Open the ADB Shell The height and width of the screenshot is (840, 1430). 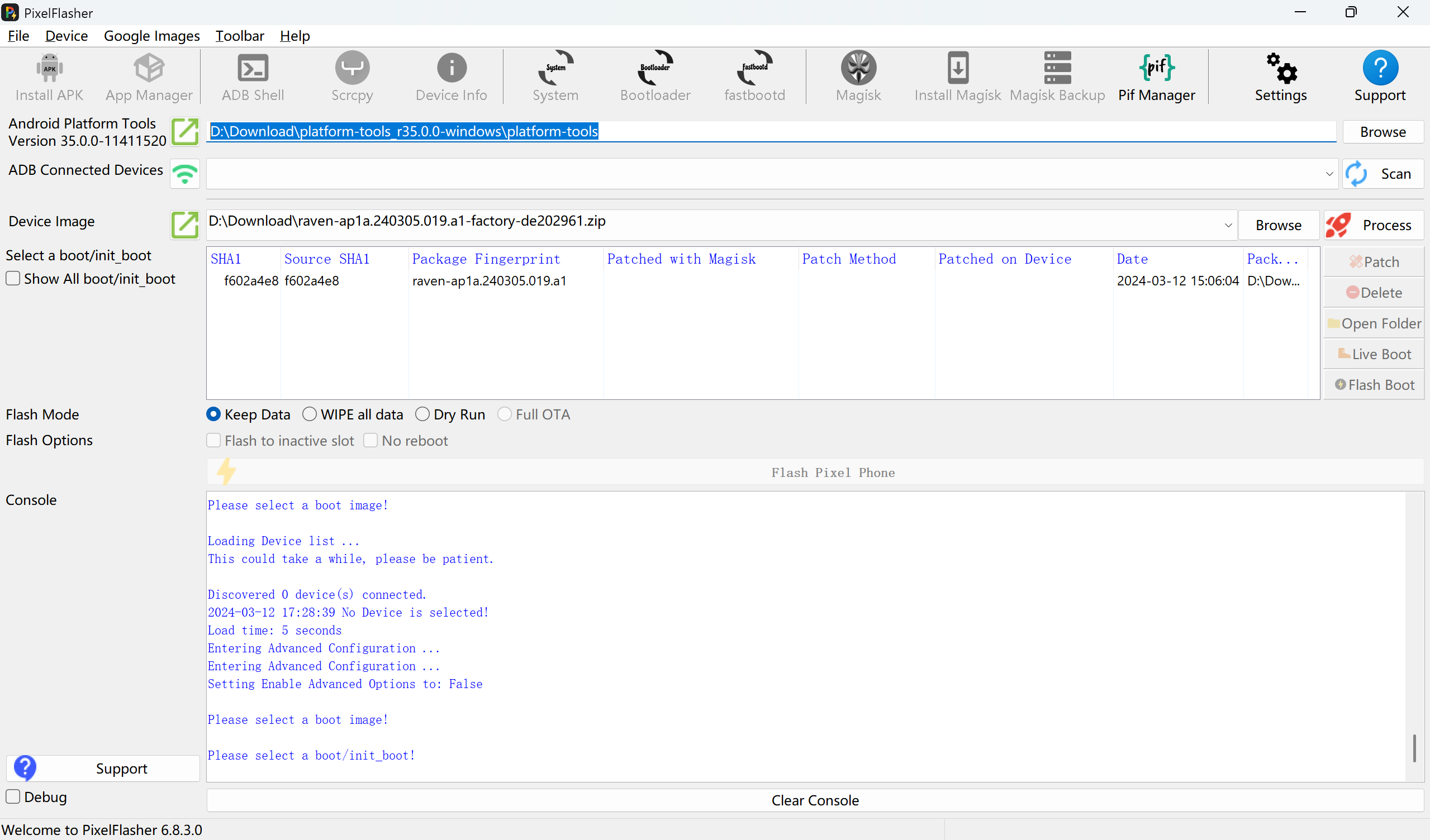253,77
